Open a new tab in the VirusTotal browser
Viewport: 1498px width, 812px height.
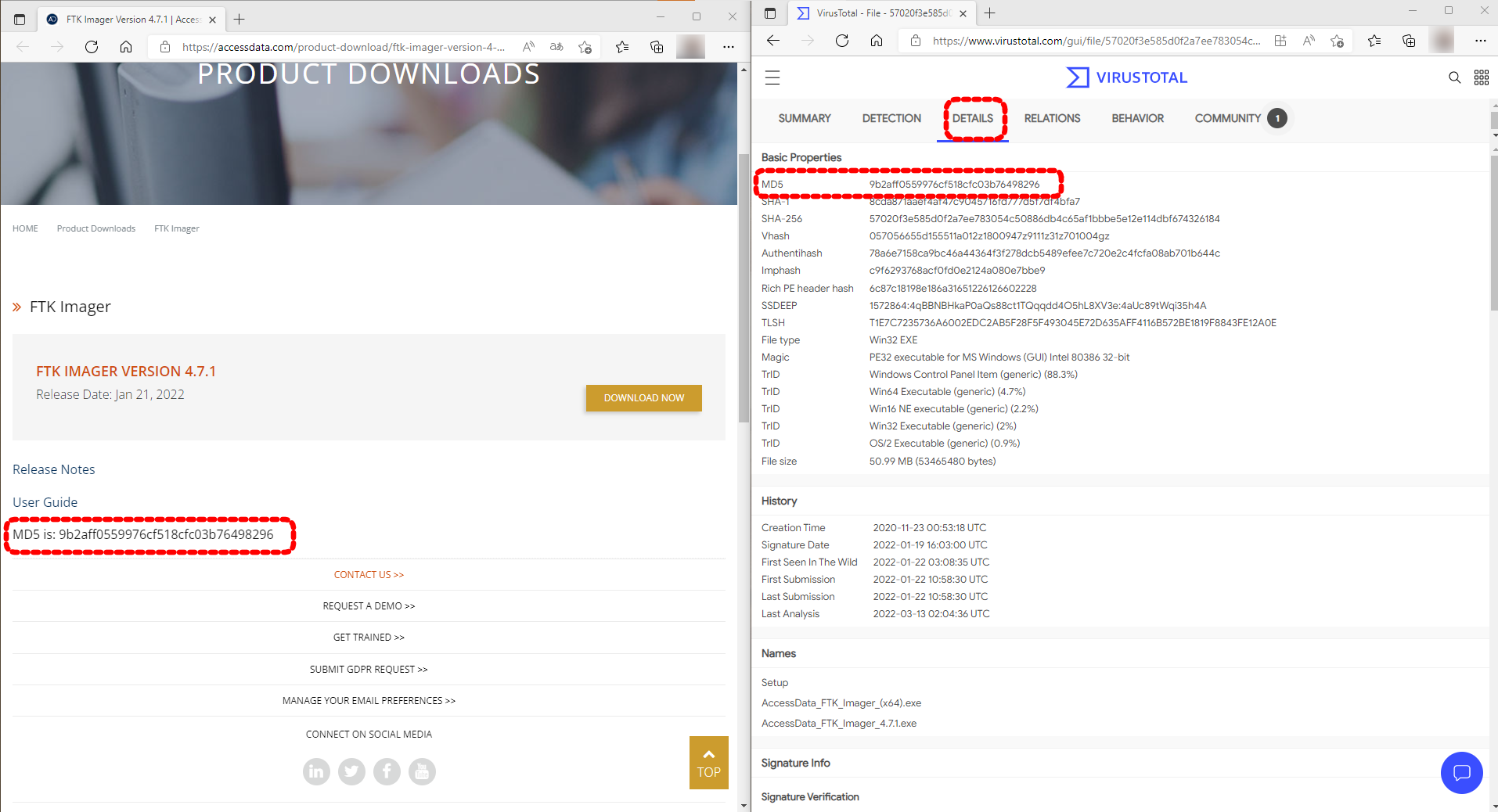[x=990, y=13]
